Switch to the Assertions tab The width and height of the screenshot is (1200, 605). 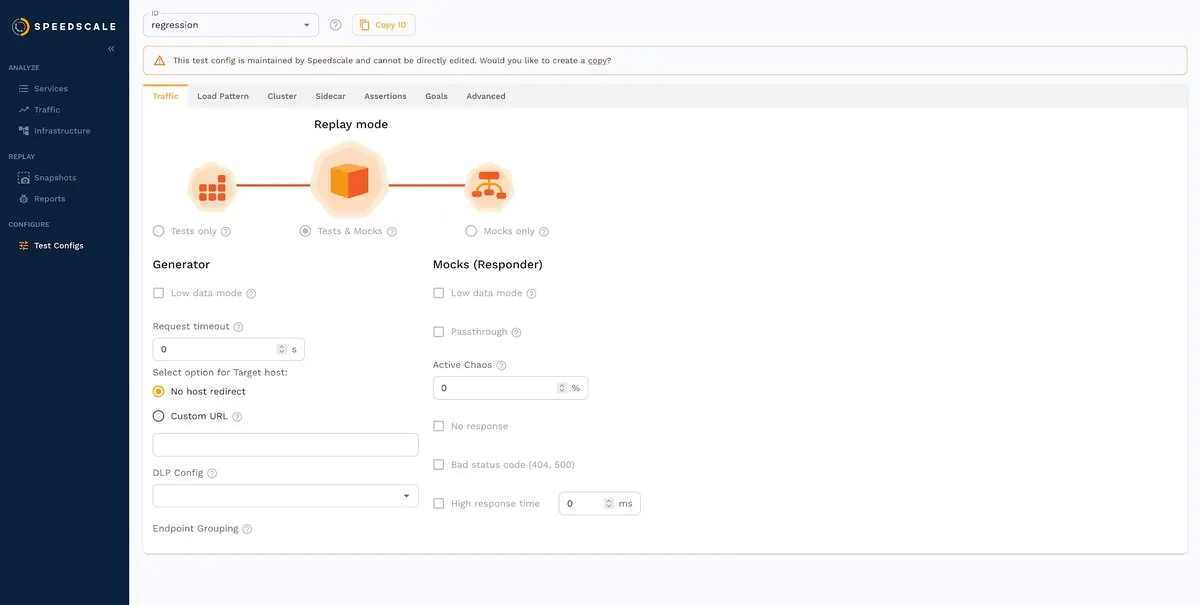[385, 95]
